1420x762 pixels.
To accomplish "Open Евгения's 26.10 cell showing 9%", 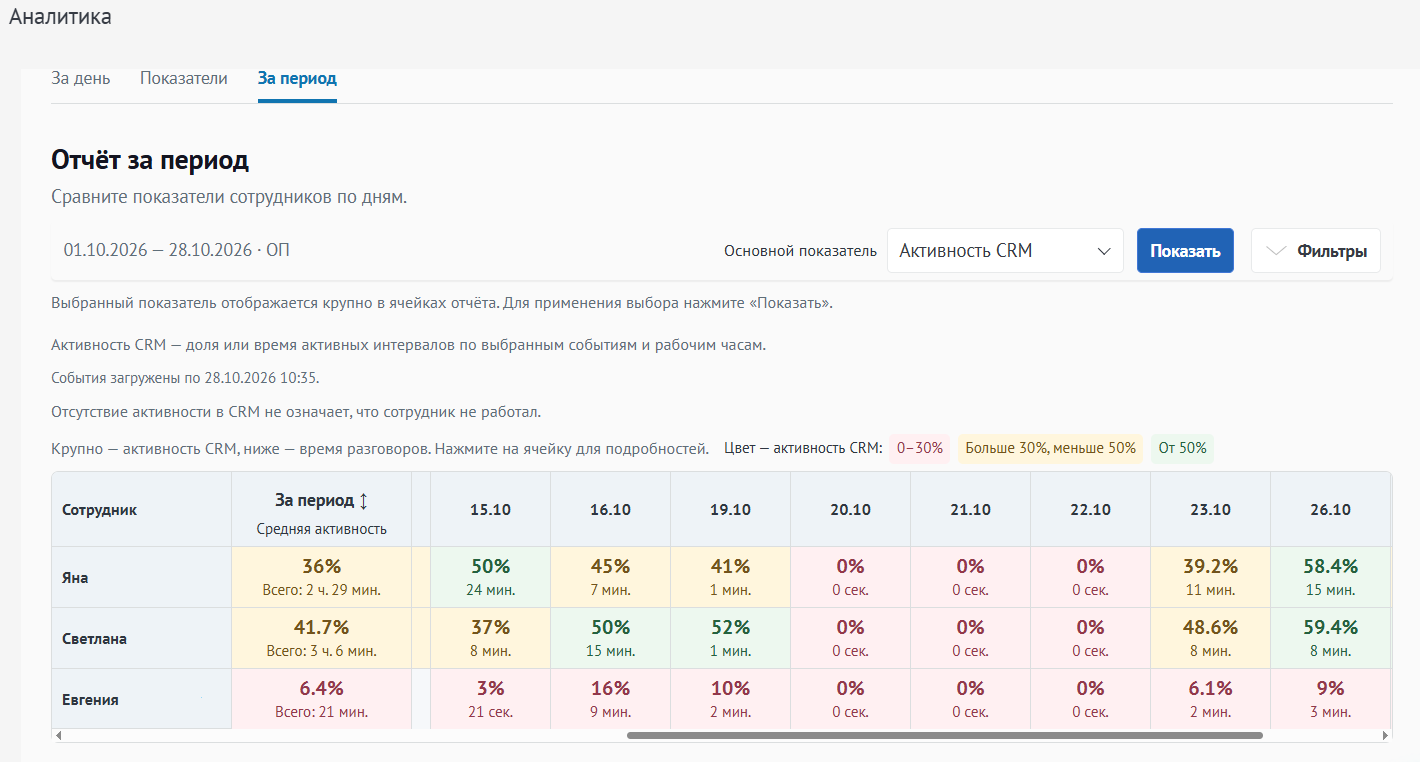I will (x=1330, y=699).
